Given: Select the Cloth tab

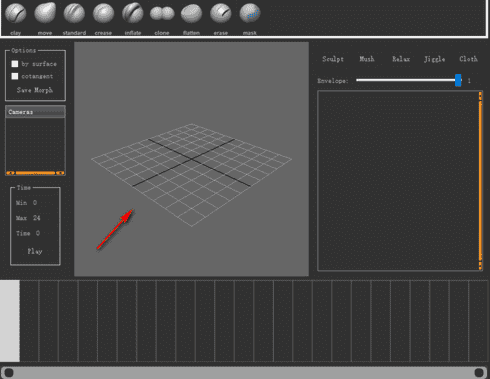Looking at the screenshot, I should (469, 59).
